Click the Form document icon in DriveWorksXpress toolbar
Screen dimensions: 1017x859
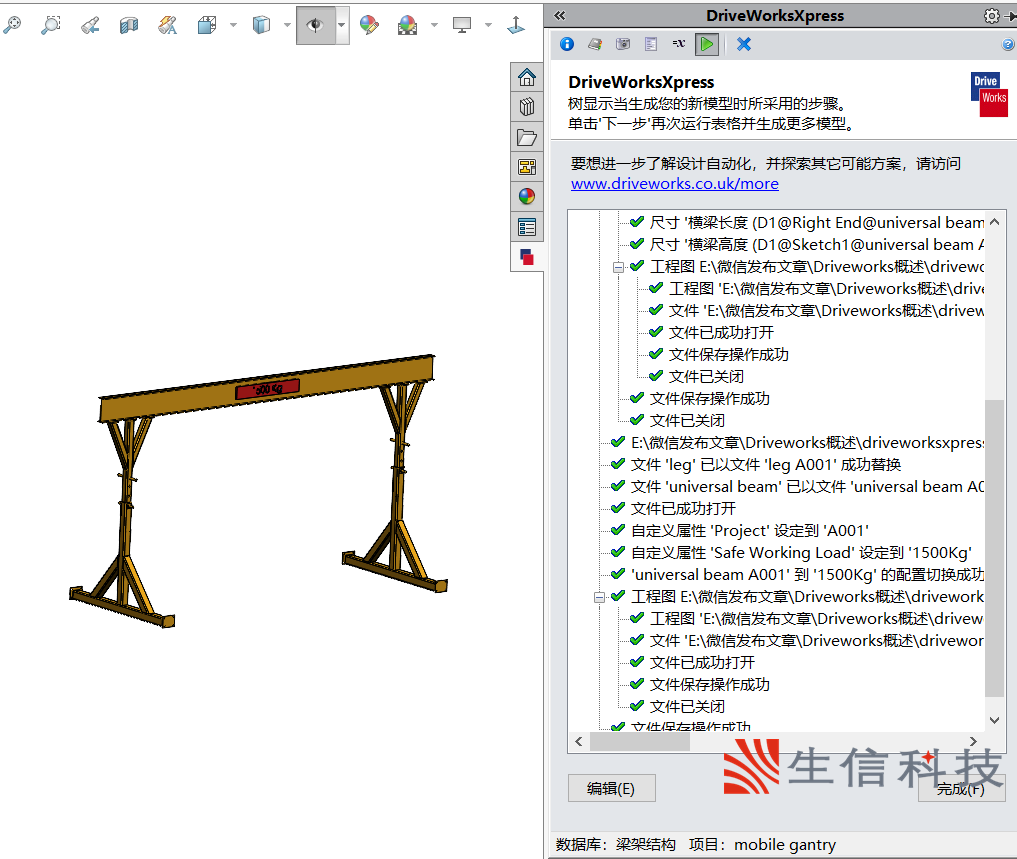(651, 44)
